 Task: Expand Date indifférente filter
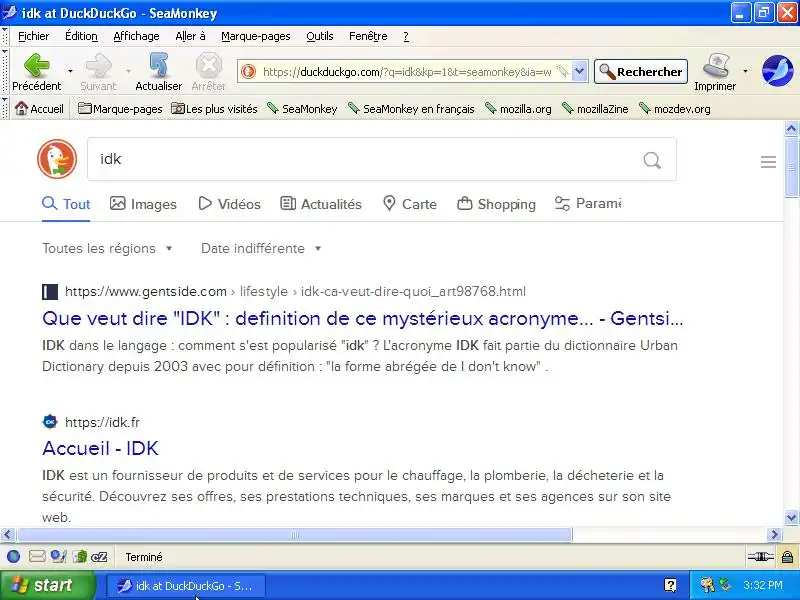(261, 248)
